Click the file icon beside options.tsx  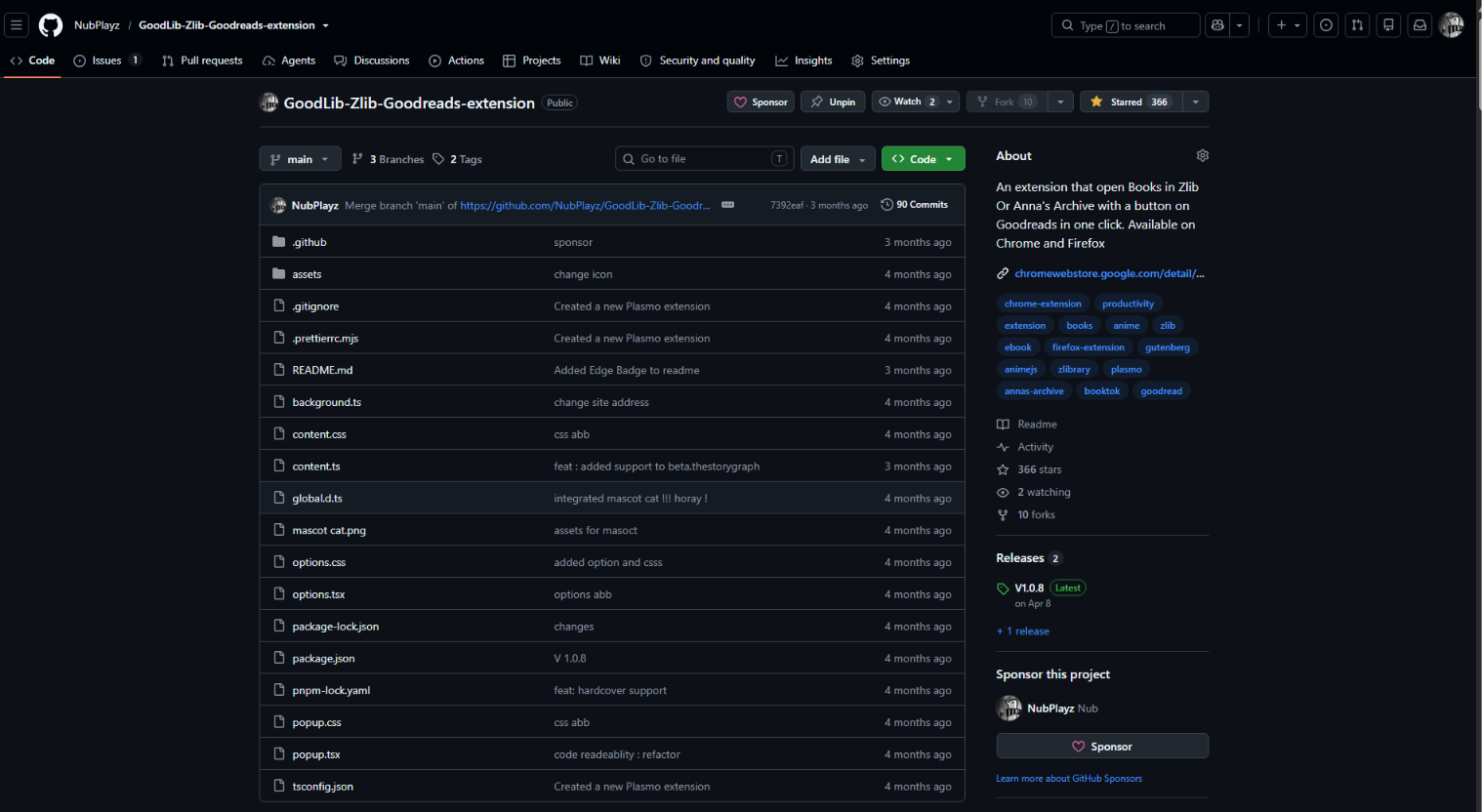[x=279, y=594]
